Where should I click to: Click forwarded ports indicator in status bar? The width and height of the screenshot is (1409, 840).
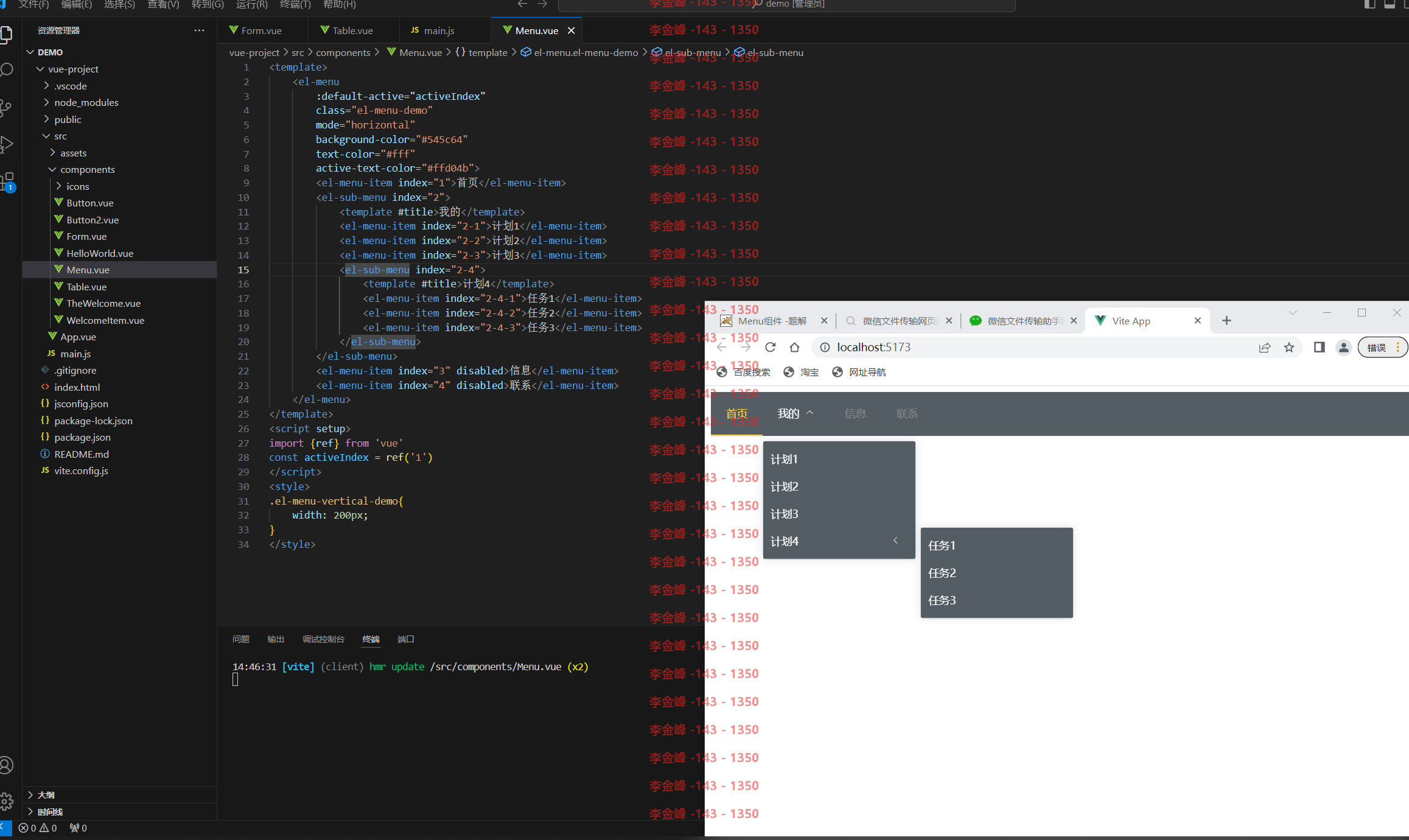coord(78,828)
